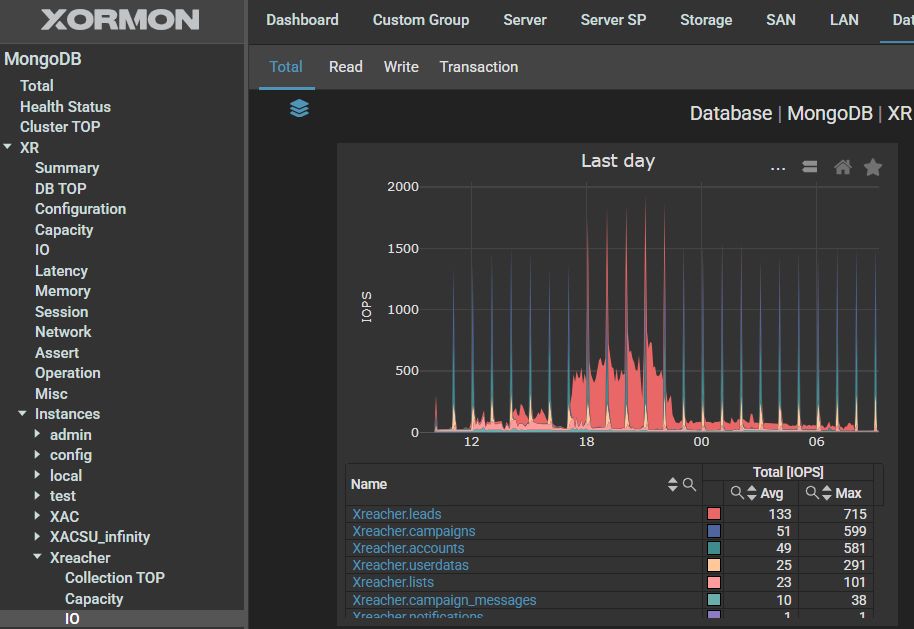
Task: Sort the table by the Max column
Action: 827,493
